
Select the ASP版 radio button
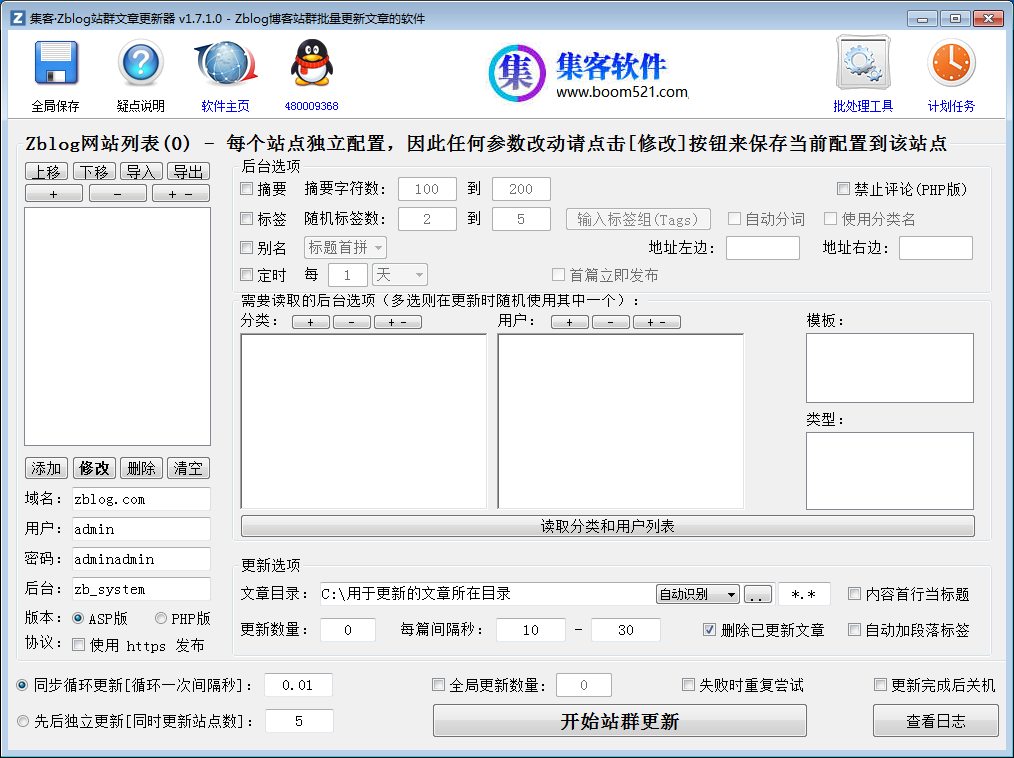point(78,618)
